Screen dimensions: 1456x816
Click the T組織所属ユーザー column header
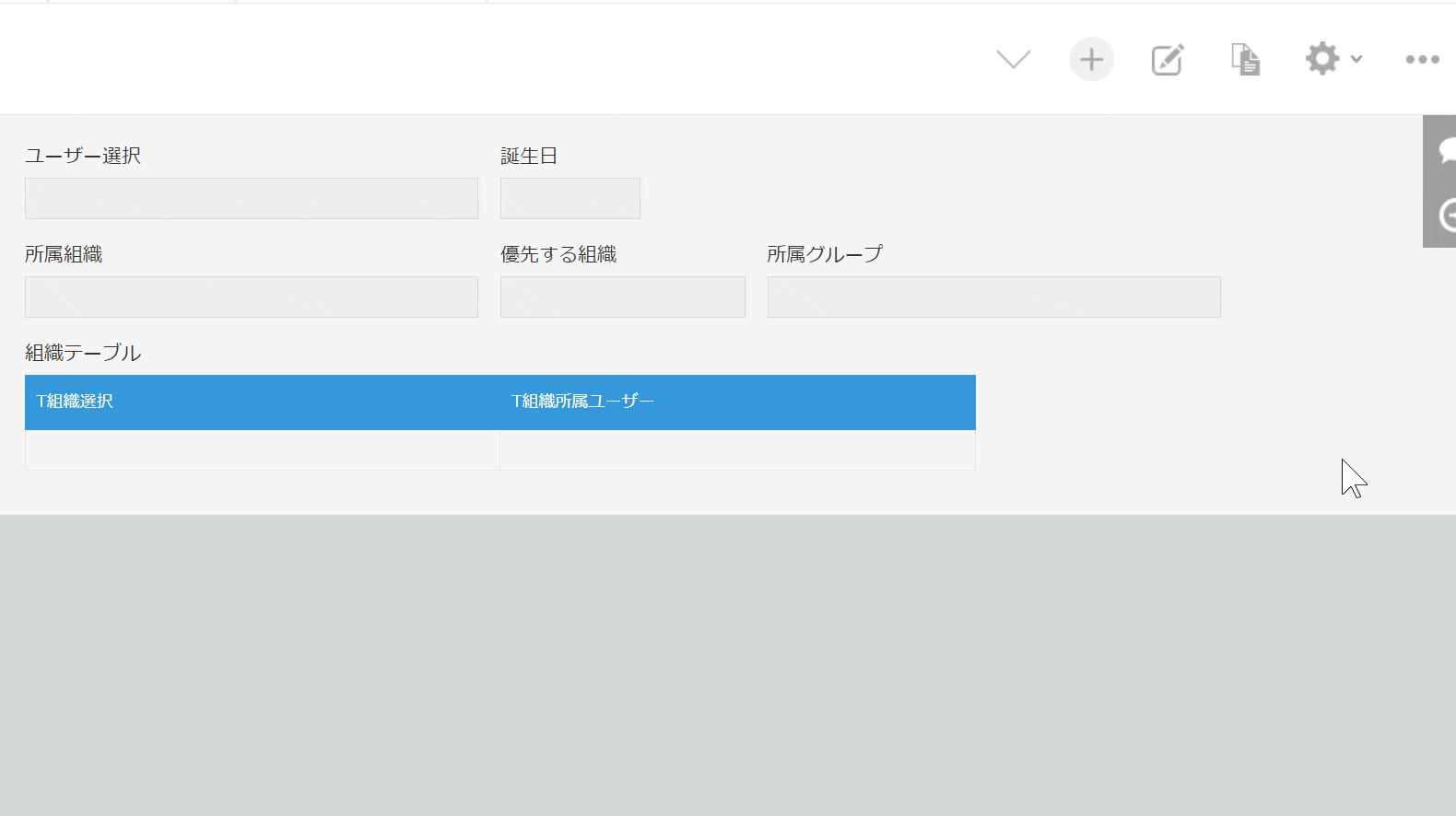(x=738, y=402)
